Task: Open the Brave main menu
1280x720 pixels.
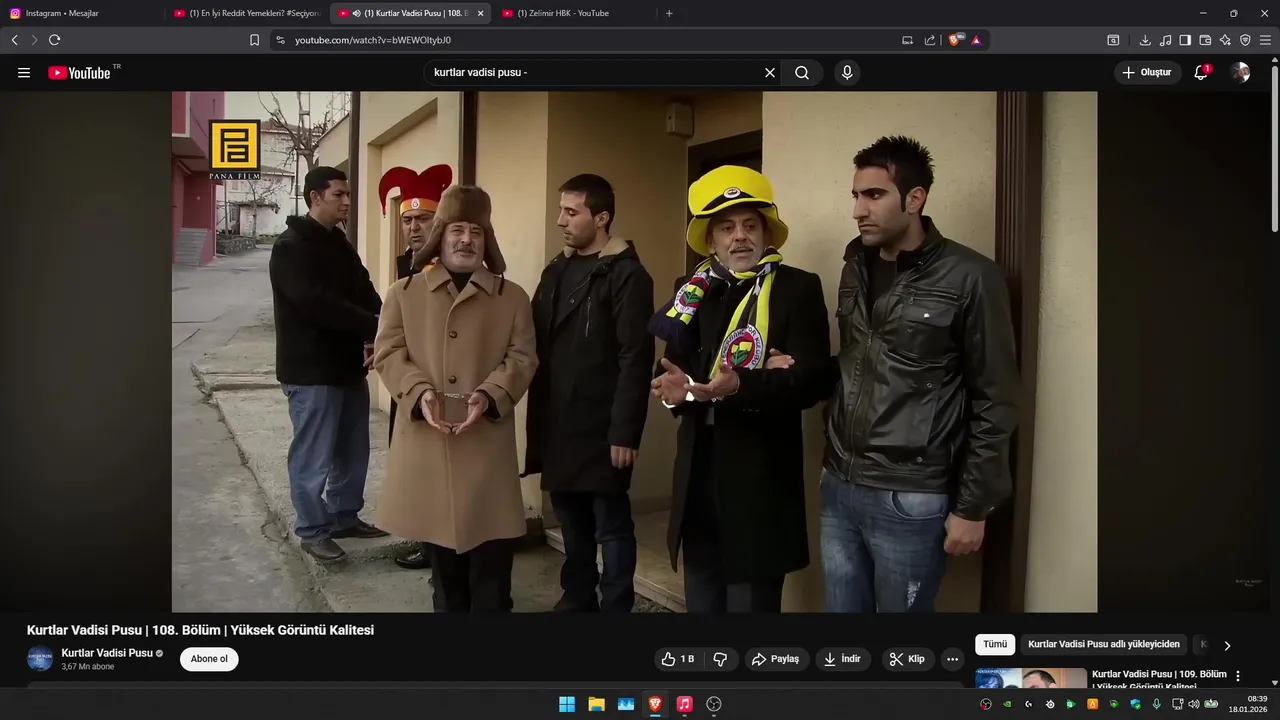Action: [x=1265, y=40]
